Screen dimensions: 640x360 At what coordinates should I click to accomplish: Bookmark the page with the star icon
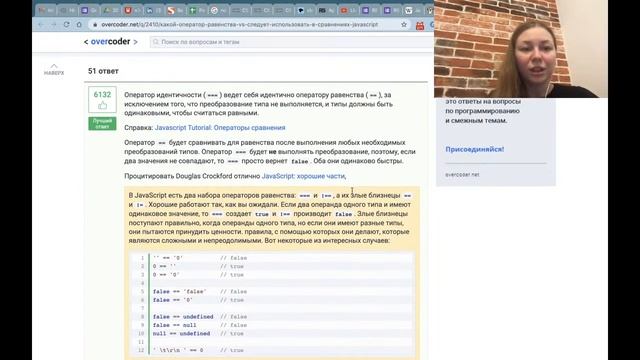click(404, 24)
